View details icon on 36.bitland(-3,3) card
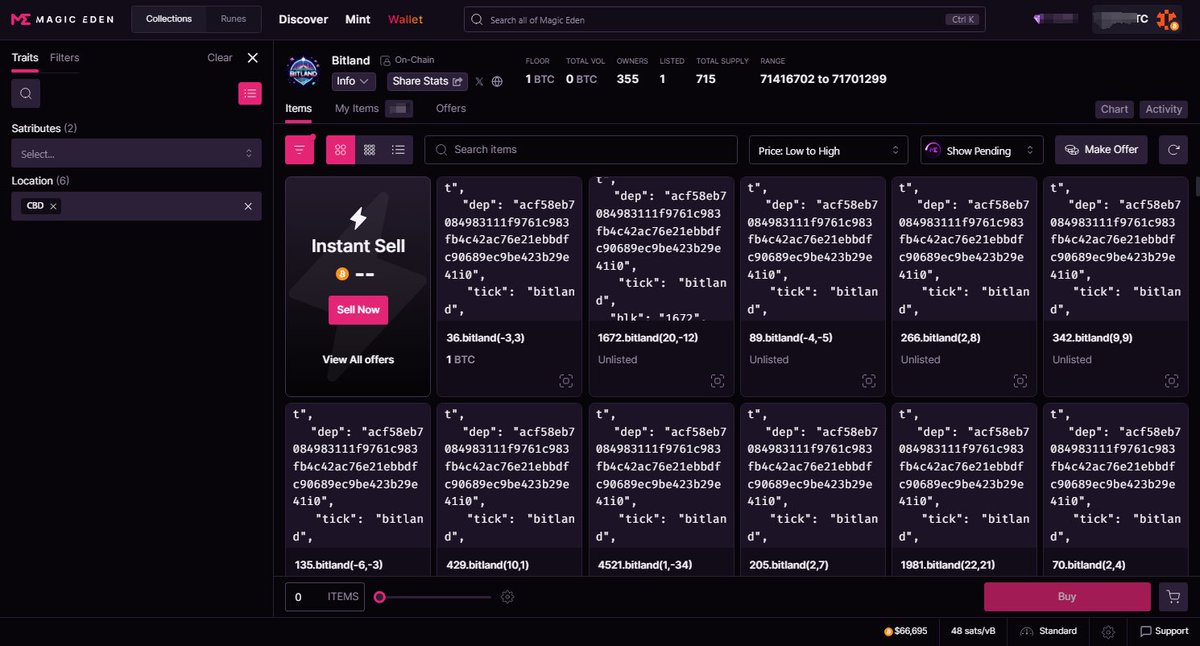Screen dimensions: 1200x646 coord(566,381)
